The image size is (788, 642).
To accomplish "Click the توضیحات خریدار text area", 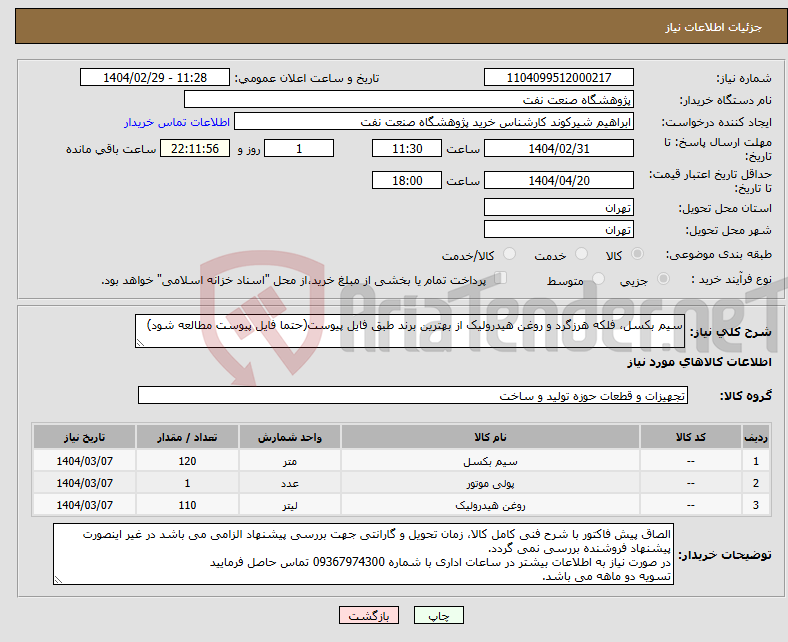I will point(363,554).
